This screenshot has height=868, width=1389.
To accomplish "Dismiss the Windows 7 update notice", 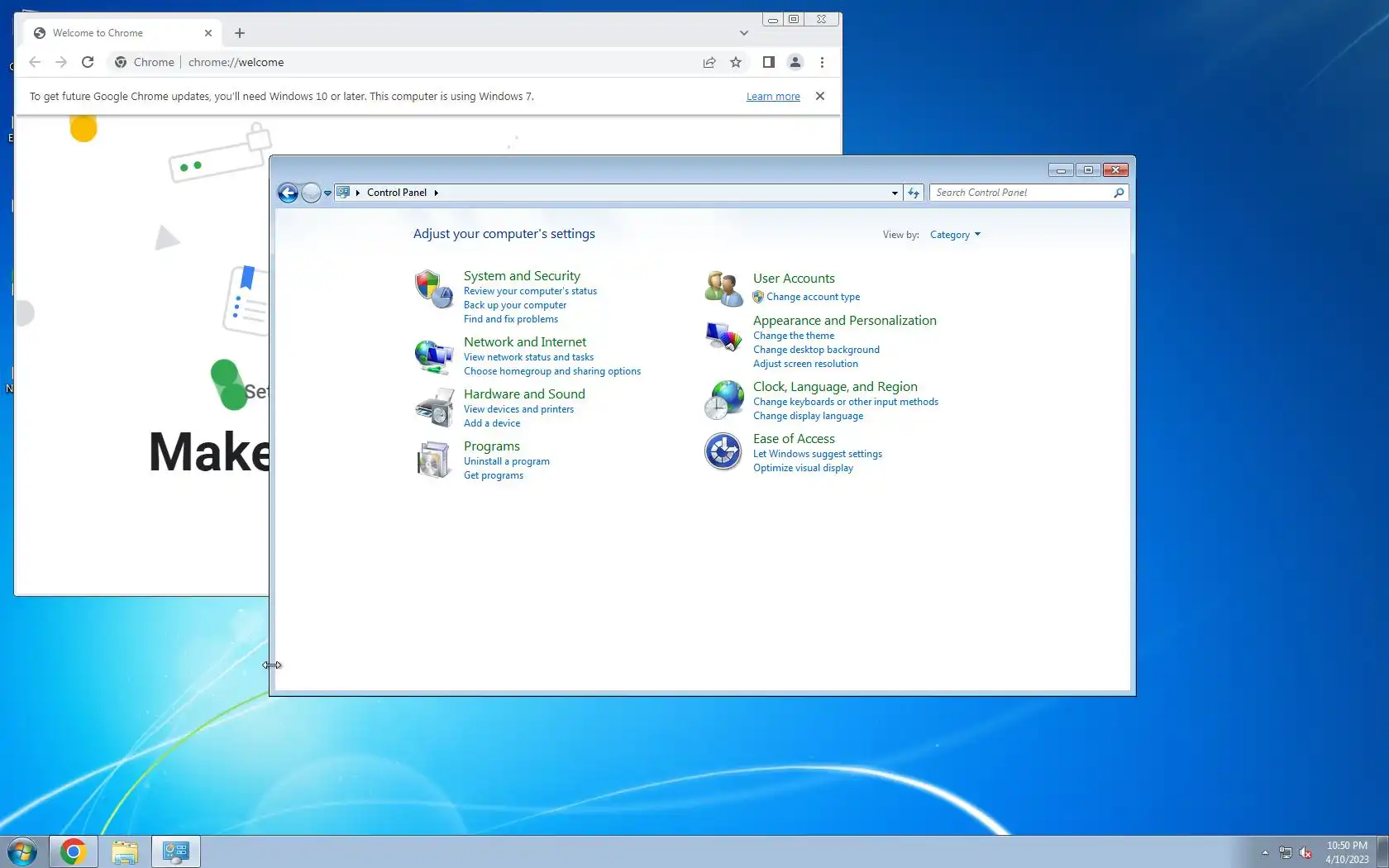I will click(x=820, y=96).
